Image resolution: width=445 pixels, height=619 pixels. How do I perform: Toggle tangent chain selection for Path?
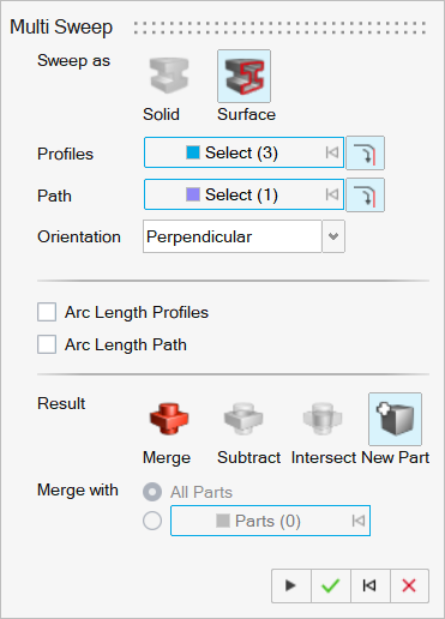pyautogui.click(x=365, y=195)
